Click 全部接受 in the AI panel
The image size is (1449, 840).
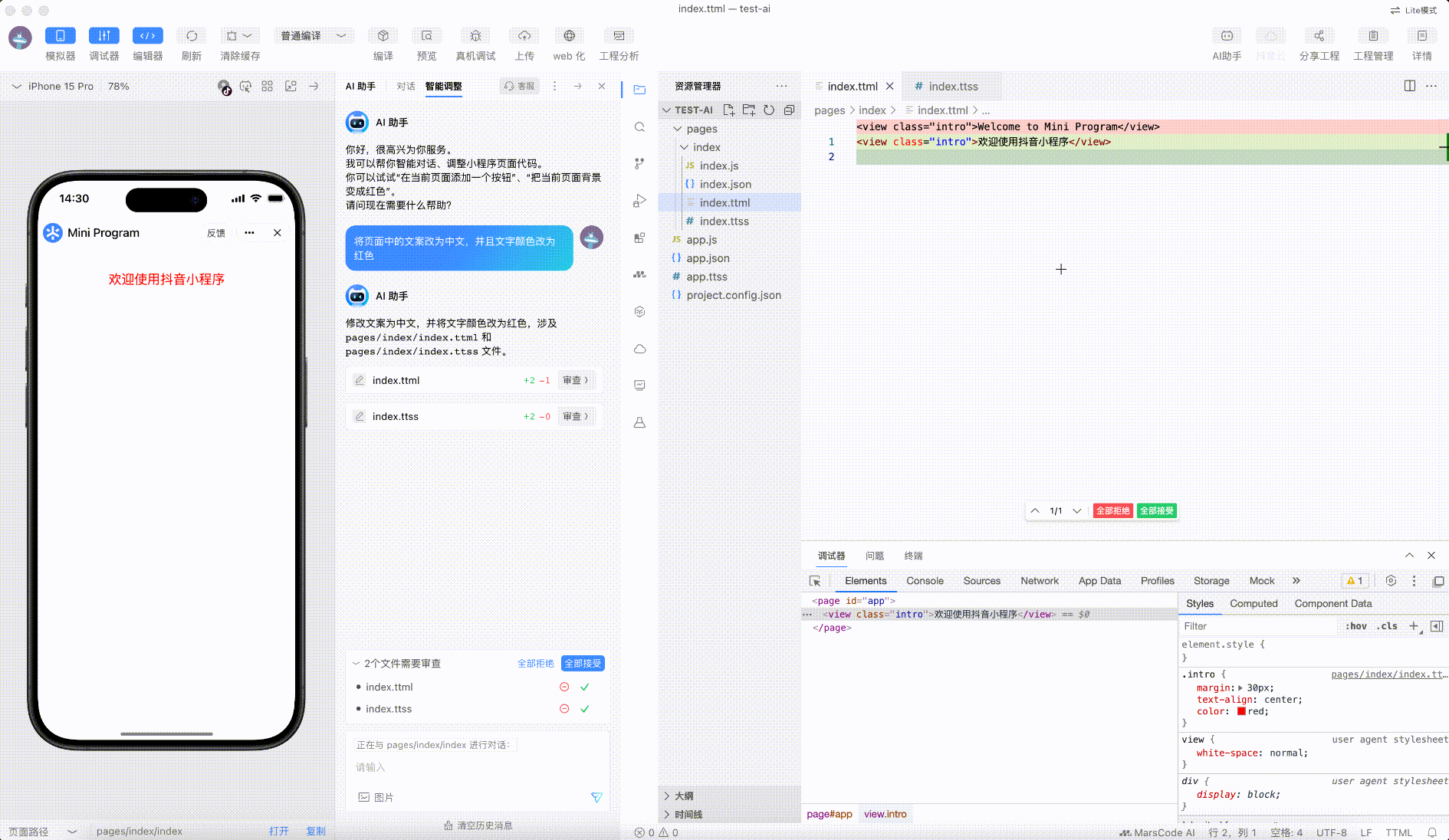583,664
